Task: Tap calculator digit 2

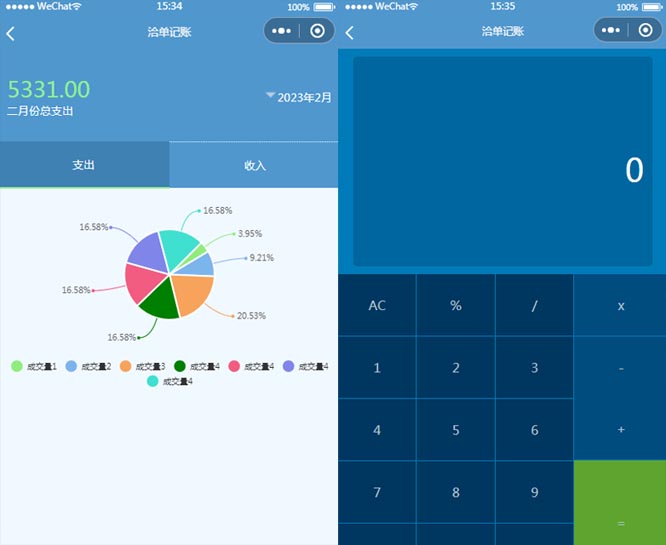Action: coord(456,367)
